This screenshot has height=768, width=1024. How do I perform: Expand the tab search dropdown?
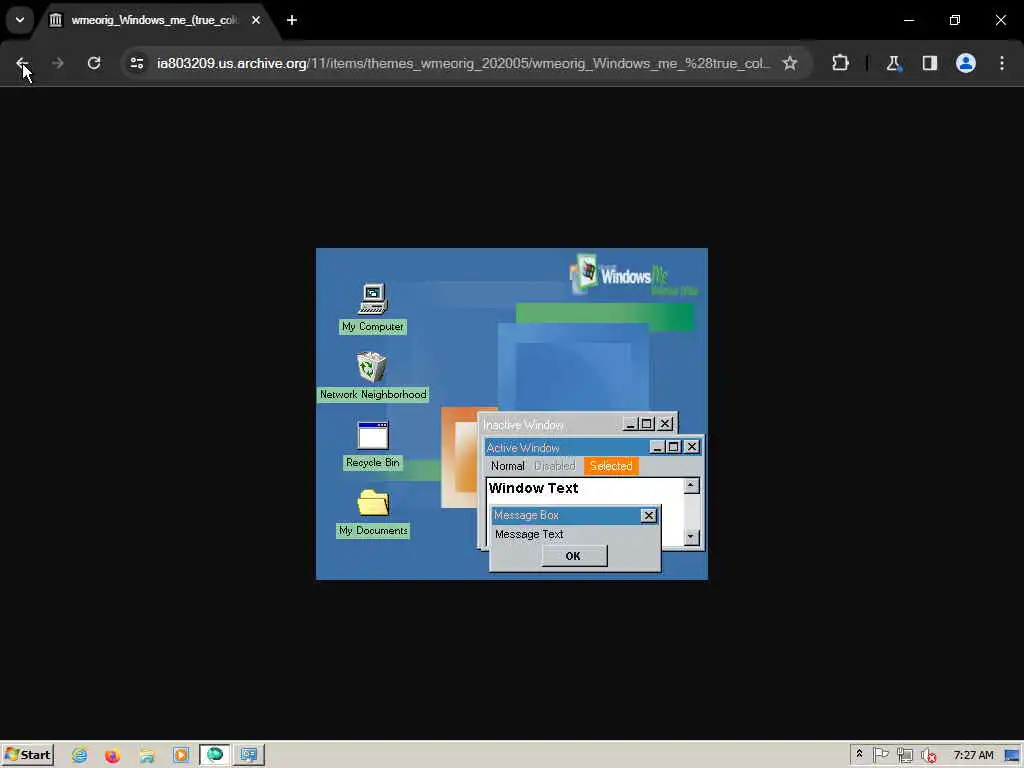tap(20, 20)
